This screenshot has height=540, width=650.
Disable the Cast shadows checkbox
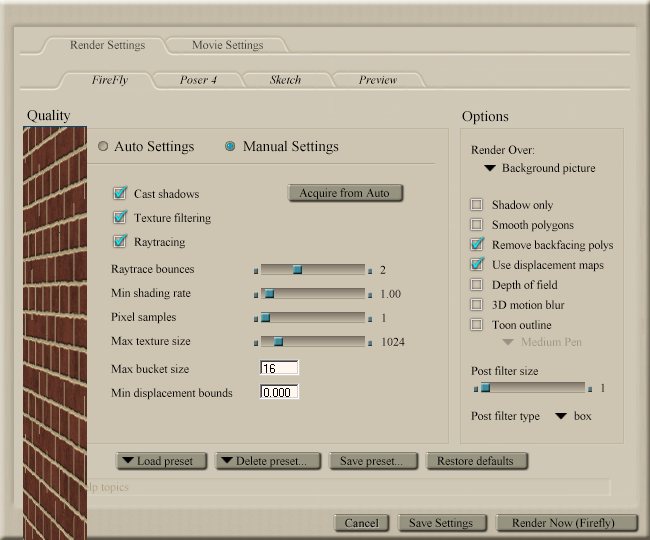(x=121, y=194)
